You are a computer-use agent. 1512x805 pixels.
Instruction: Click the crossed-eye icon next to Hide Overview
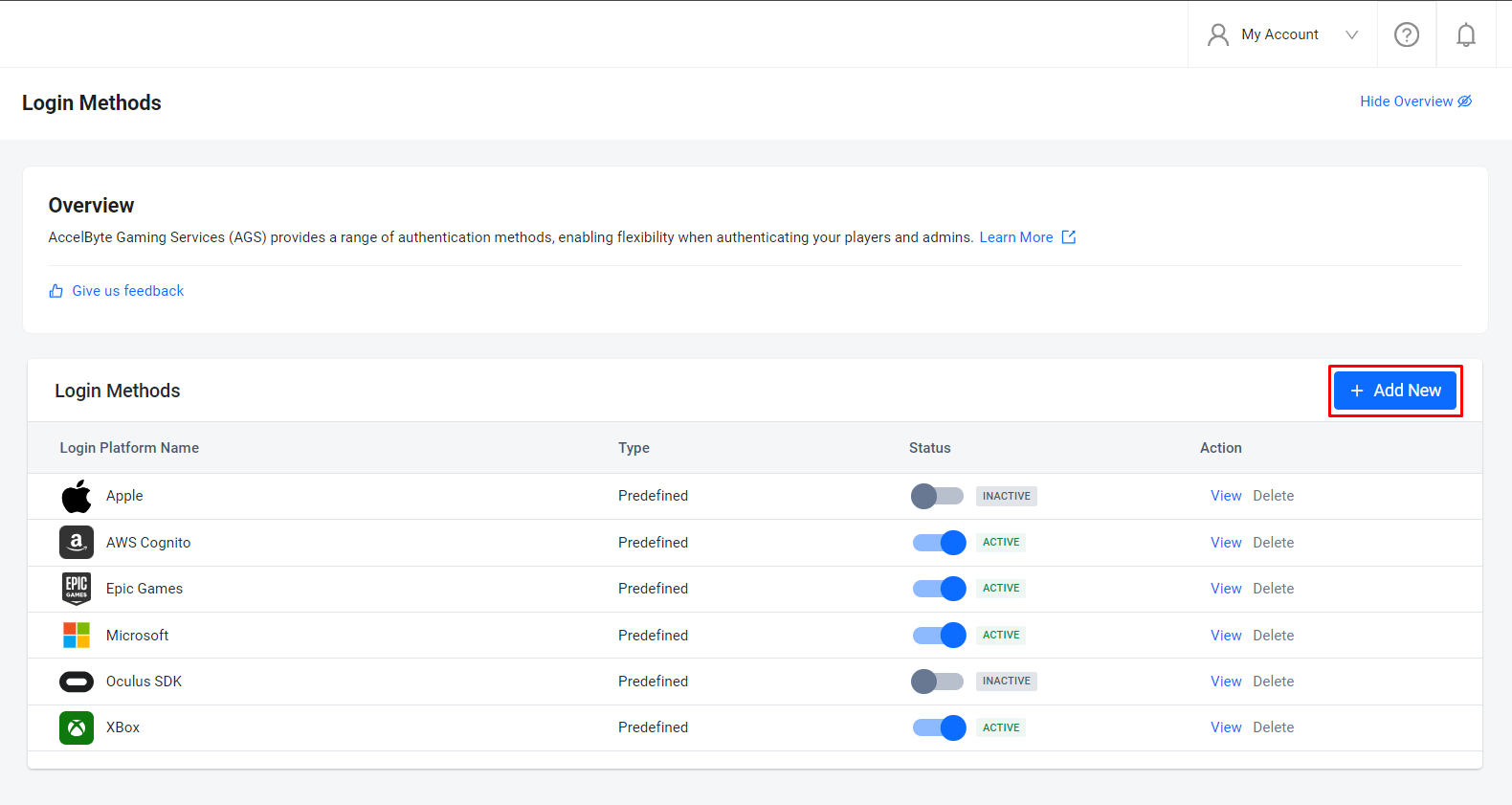pos(1465,101)
